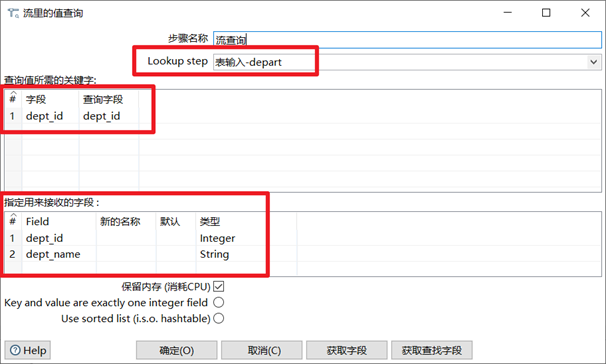Click the 获取字段 button
Screen dimensions: 606x364
tap(347, 350)
